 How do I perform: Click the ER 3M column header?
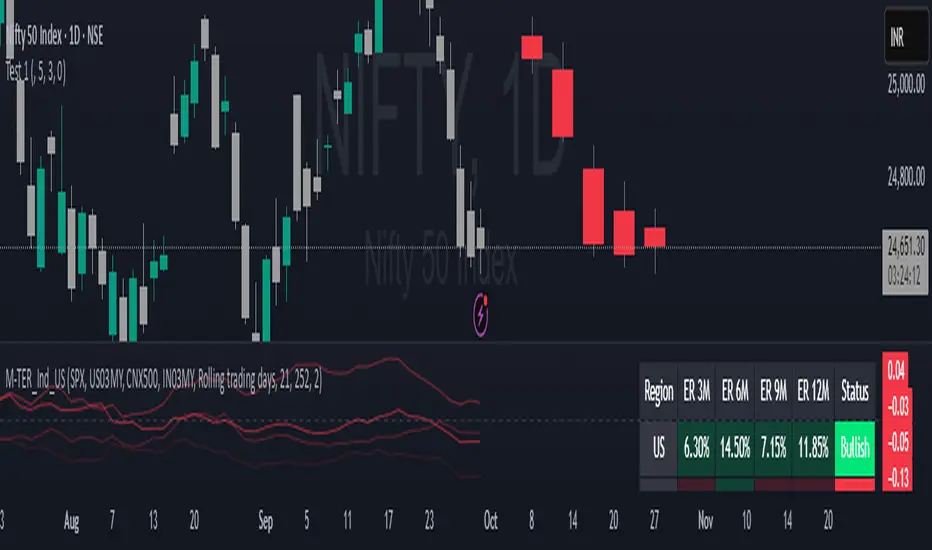[x=697, y=391]
